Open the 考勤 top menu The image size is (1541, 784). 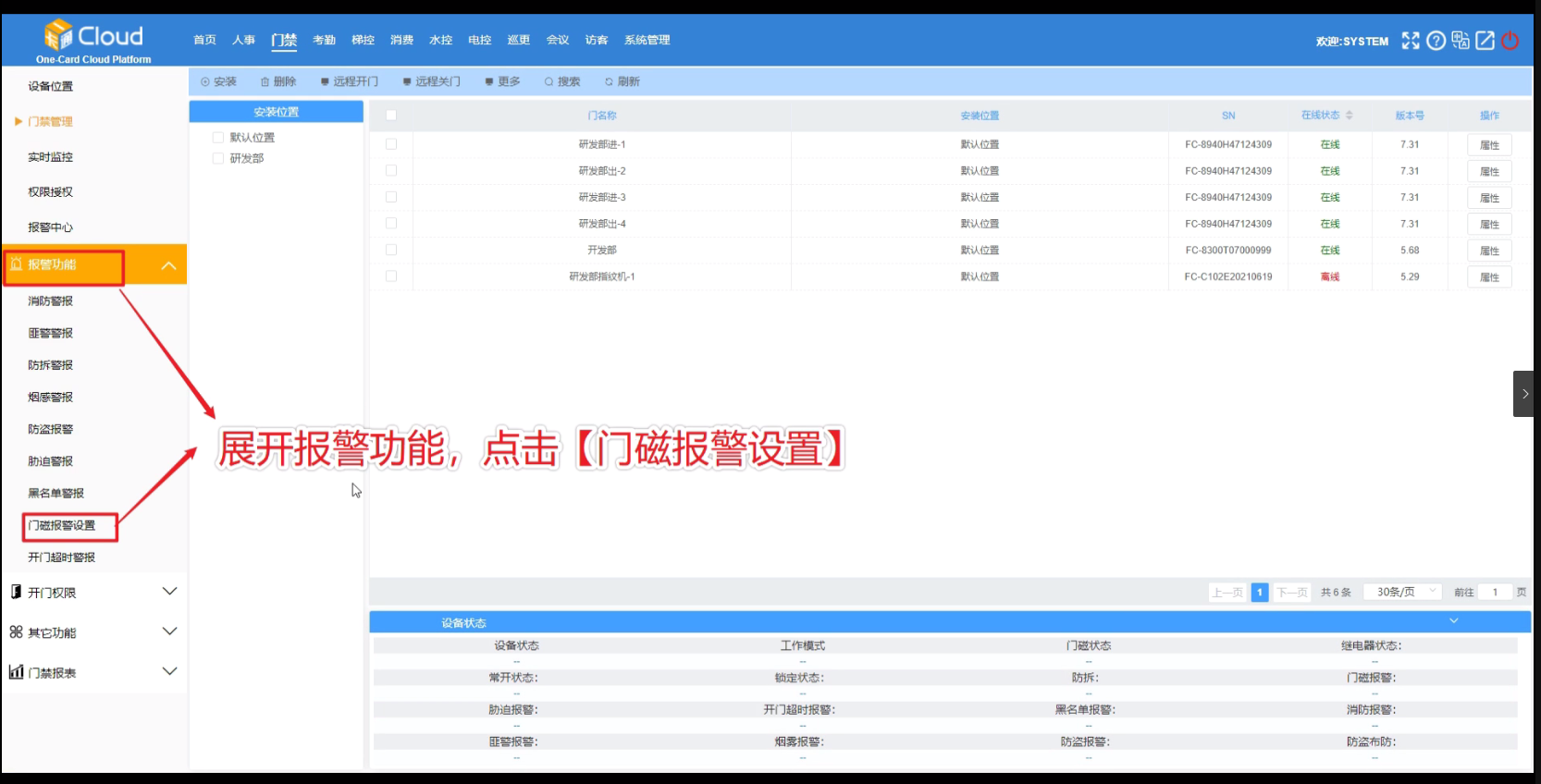pyautogui.click(x=324, y=40)
